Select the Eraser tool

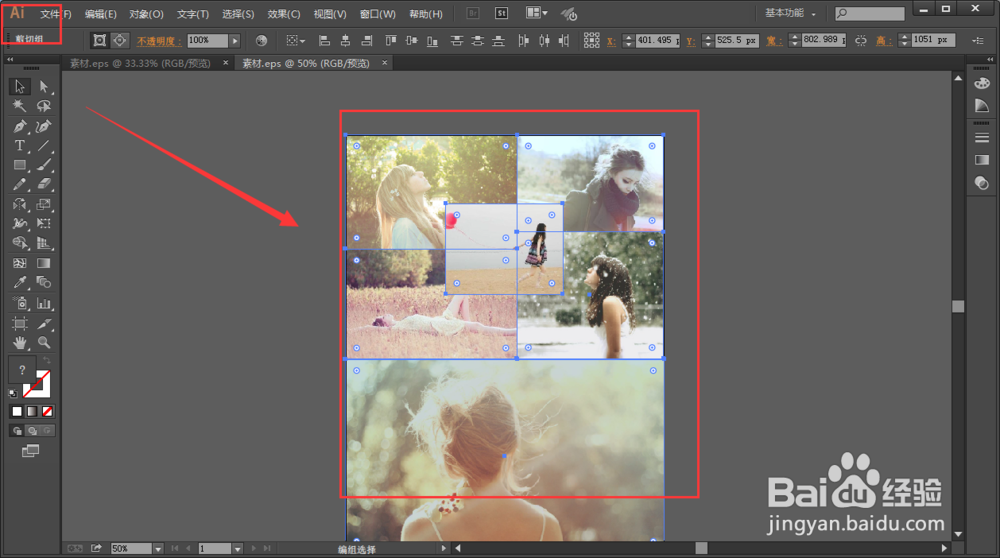pyautogui.click(x=43, y=184)
